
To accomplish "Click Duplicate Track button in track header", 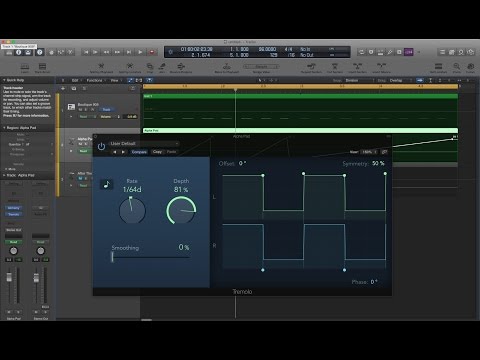I will click(x=74, y=89).
